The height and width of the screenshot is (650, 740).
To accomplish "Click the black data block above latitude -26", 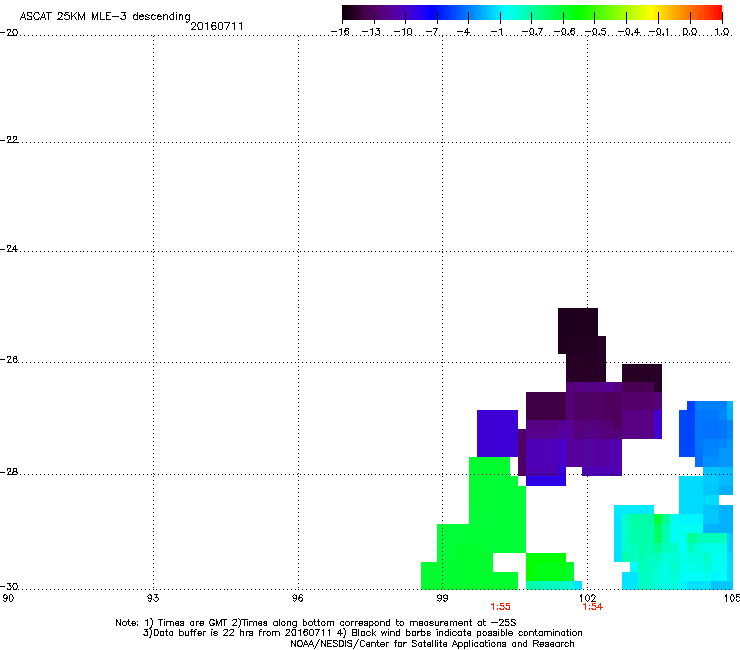I will [582, 345].
